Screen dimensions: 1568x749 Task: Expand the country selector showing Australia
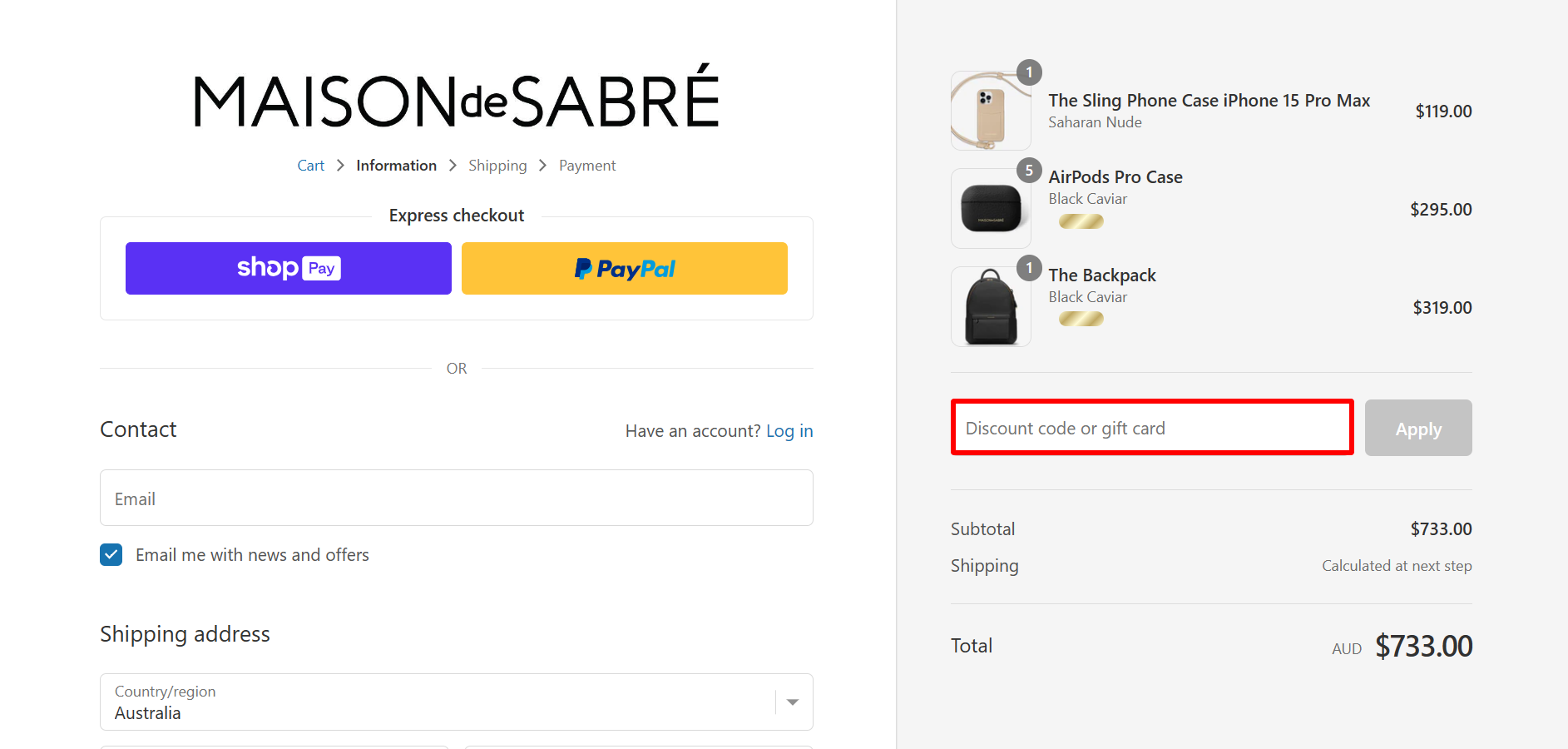click(456, 702)
